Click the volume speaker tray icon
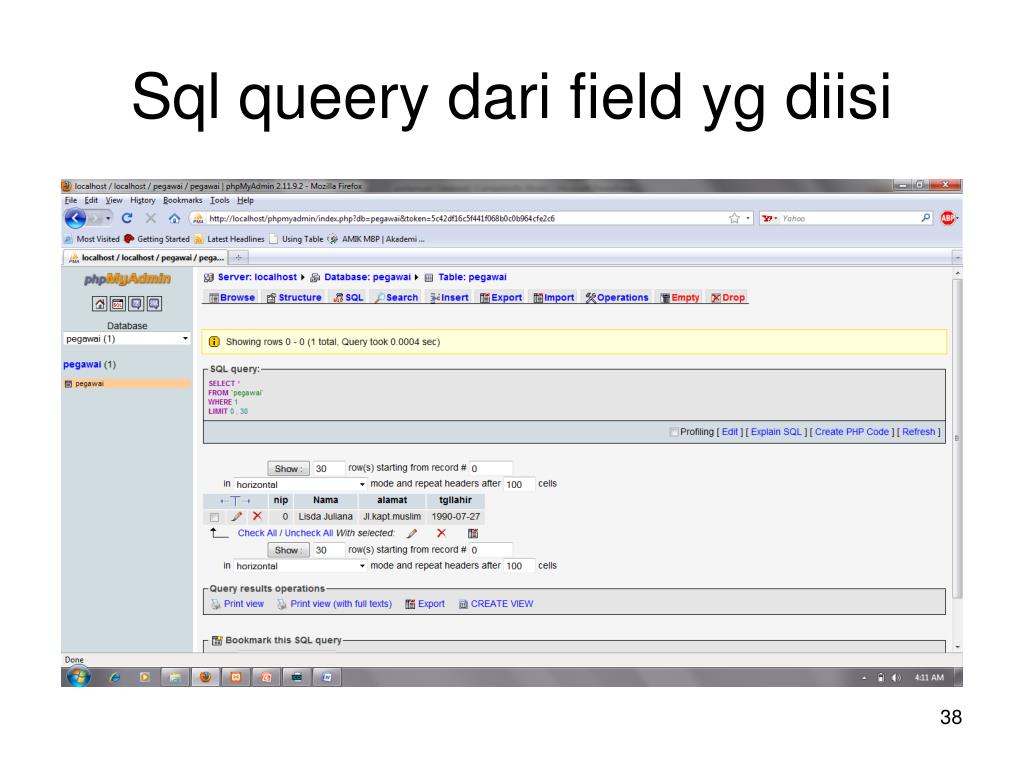 tap(896, 678)
